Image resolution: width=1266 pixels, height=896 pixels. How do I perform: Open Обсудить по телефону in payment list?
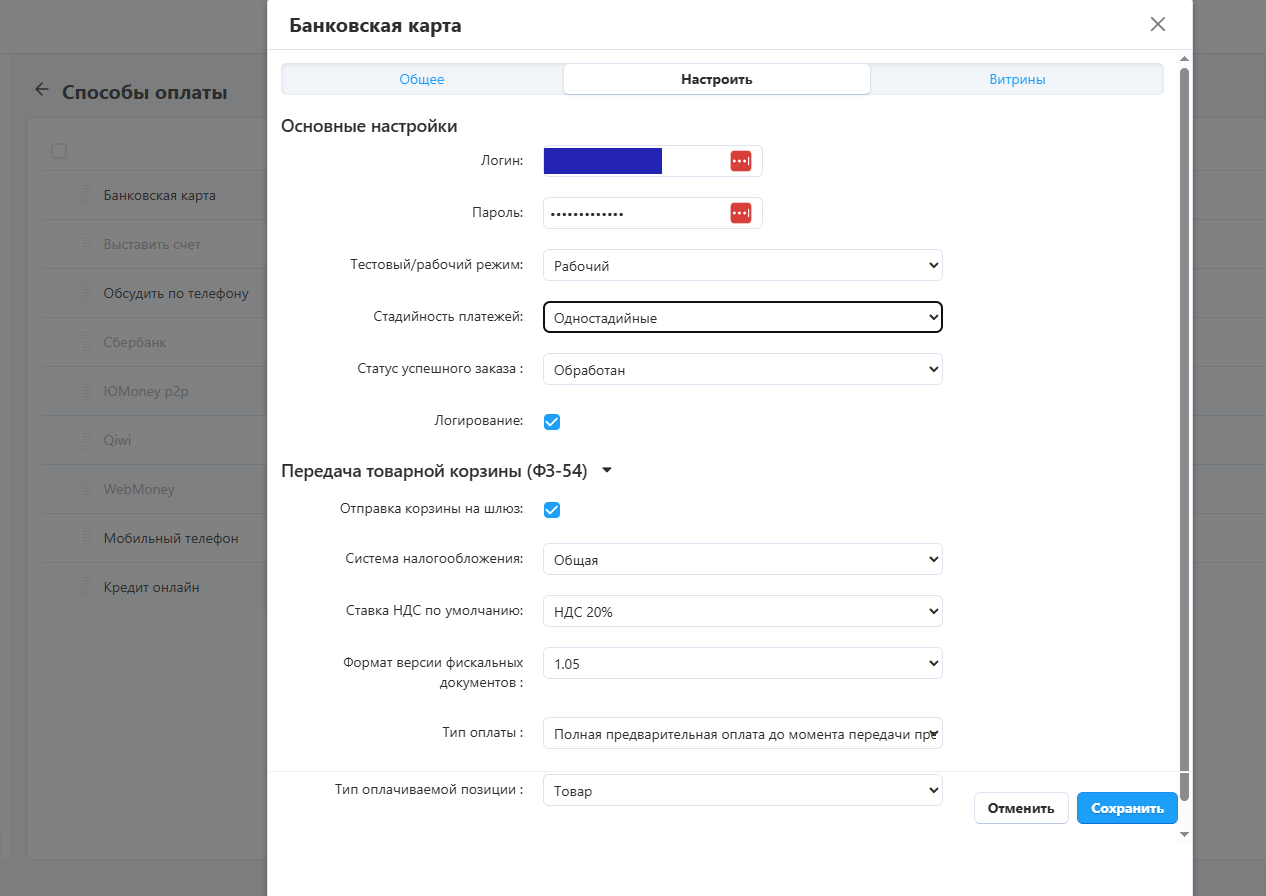[x=176, y=293]
